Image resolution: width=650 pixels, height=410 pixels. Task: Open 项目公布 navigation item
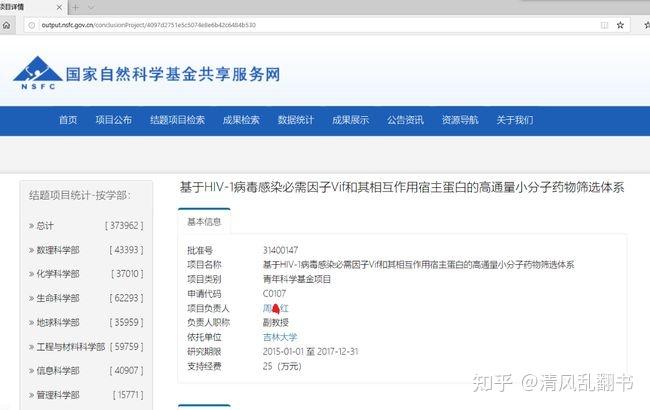click(114, 120)
